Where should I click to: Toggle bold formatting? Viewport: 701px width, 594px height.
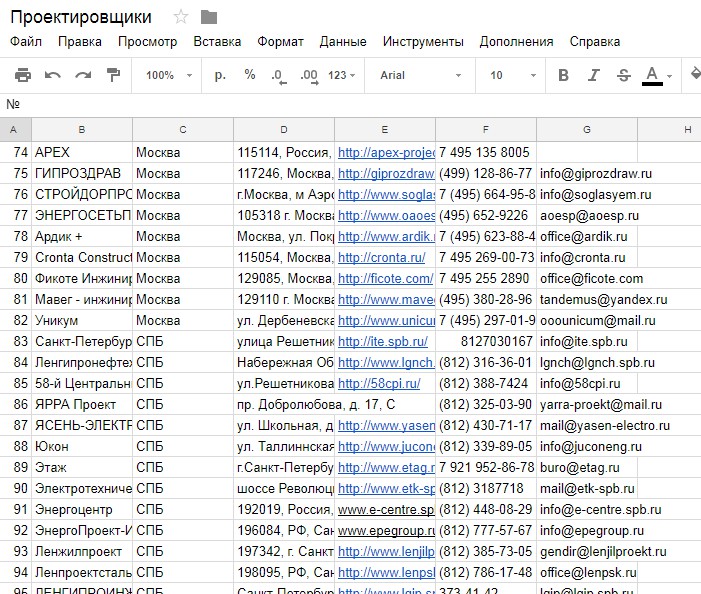[563, 75]
